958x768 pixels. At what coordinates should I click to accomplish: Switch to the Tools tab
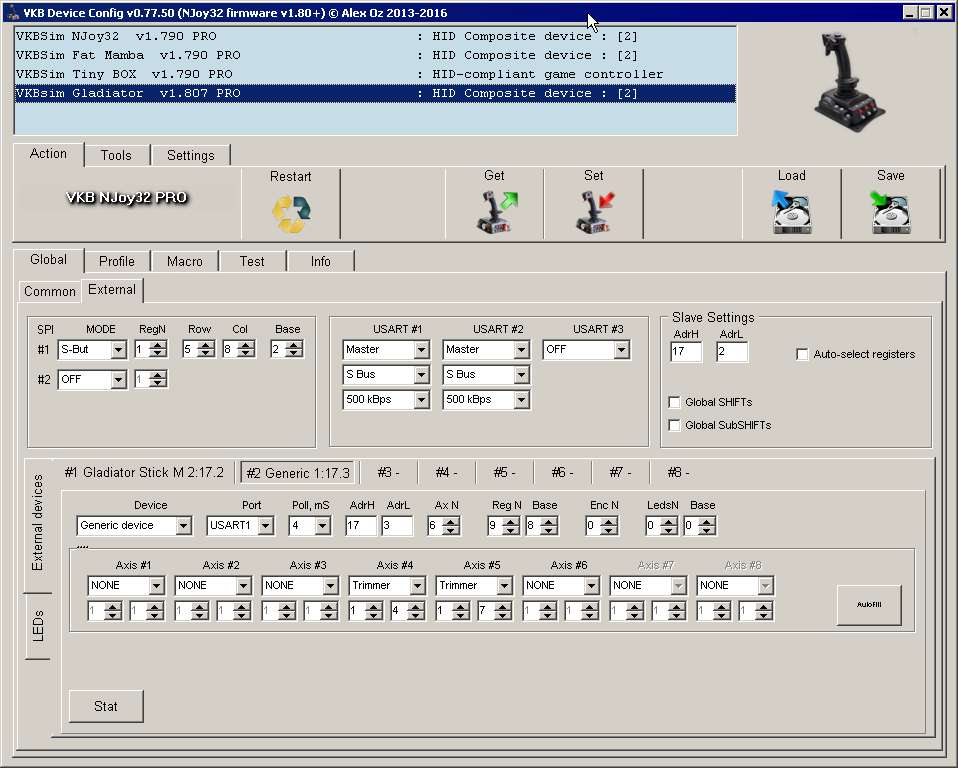coord(116,155)
